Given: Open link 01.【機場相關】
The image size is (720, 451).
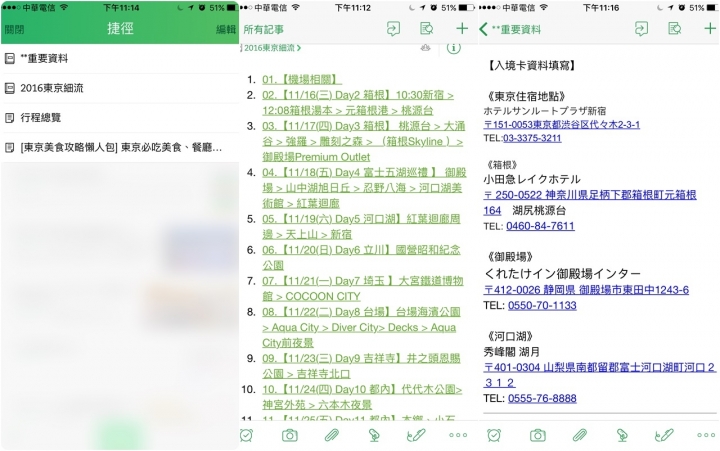Looking at the screenshot, I should [x=302, y=79].
